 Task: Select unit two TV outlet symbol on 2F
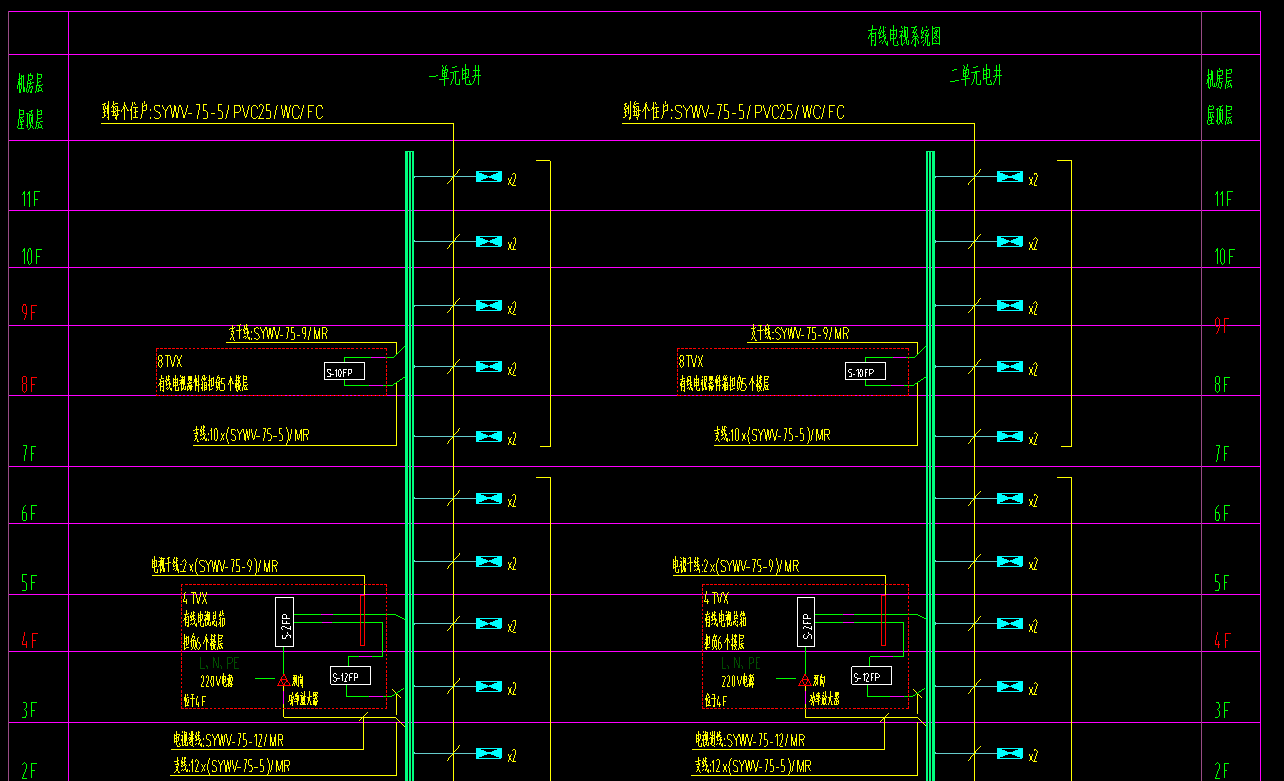[x=1010, y=753]
